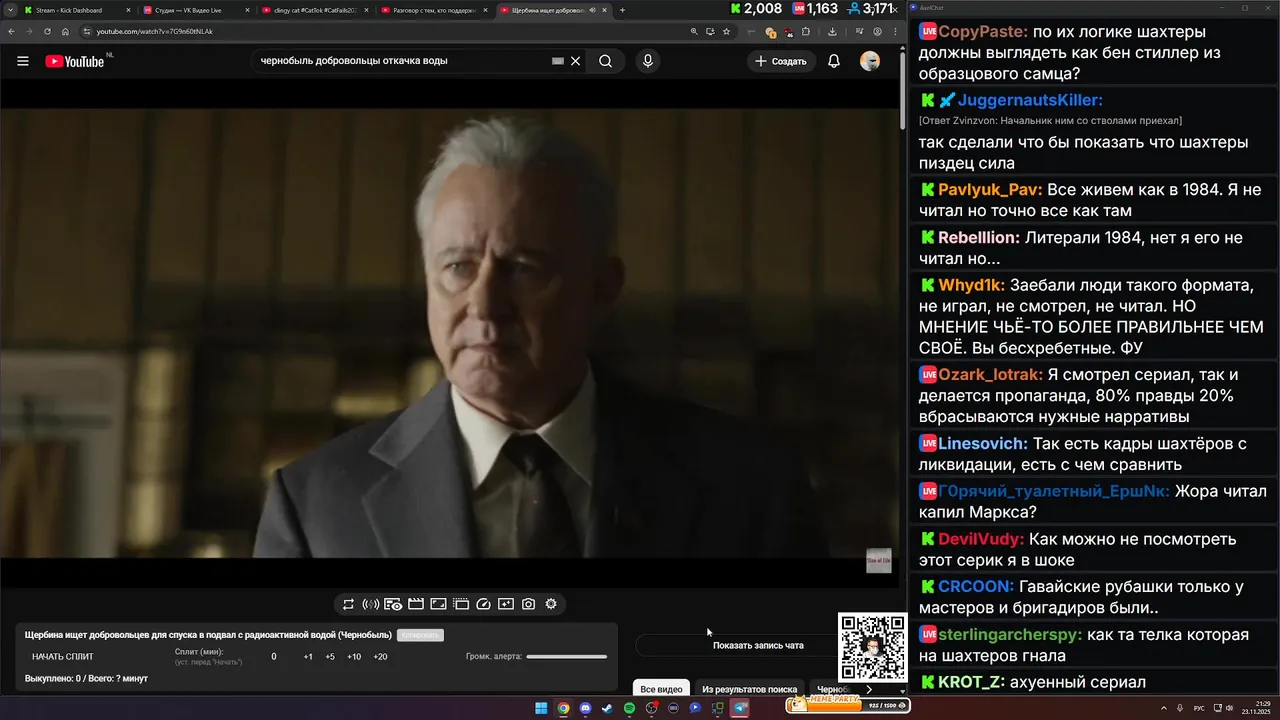Open Discord from the taskbar

tap(585, 708)
